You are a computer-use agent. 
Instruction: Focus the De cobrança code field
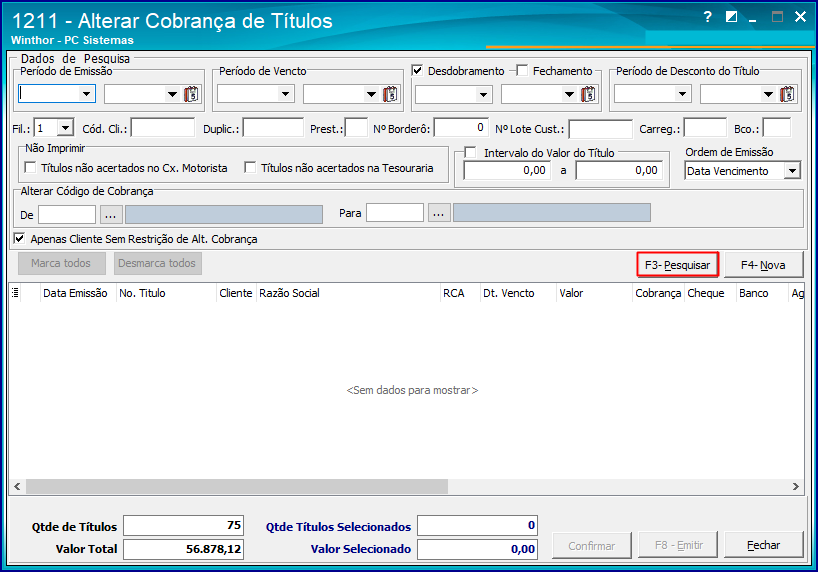click(x=67, y=214)
